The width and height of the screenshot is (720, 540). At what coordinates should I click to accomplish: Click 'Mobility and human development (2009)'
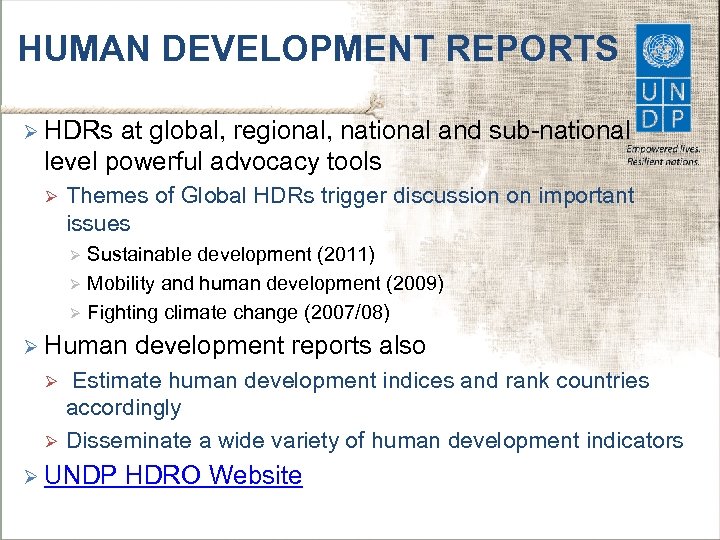265,283
